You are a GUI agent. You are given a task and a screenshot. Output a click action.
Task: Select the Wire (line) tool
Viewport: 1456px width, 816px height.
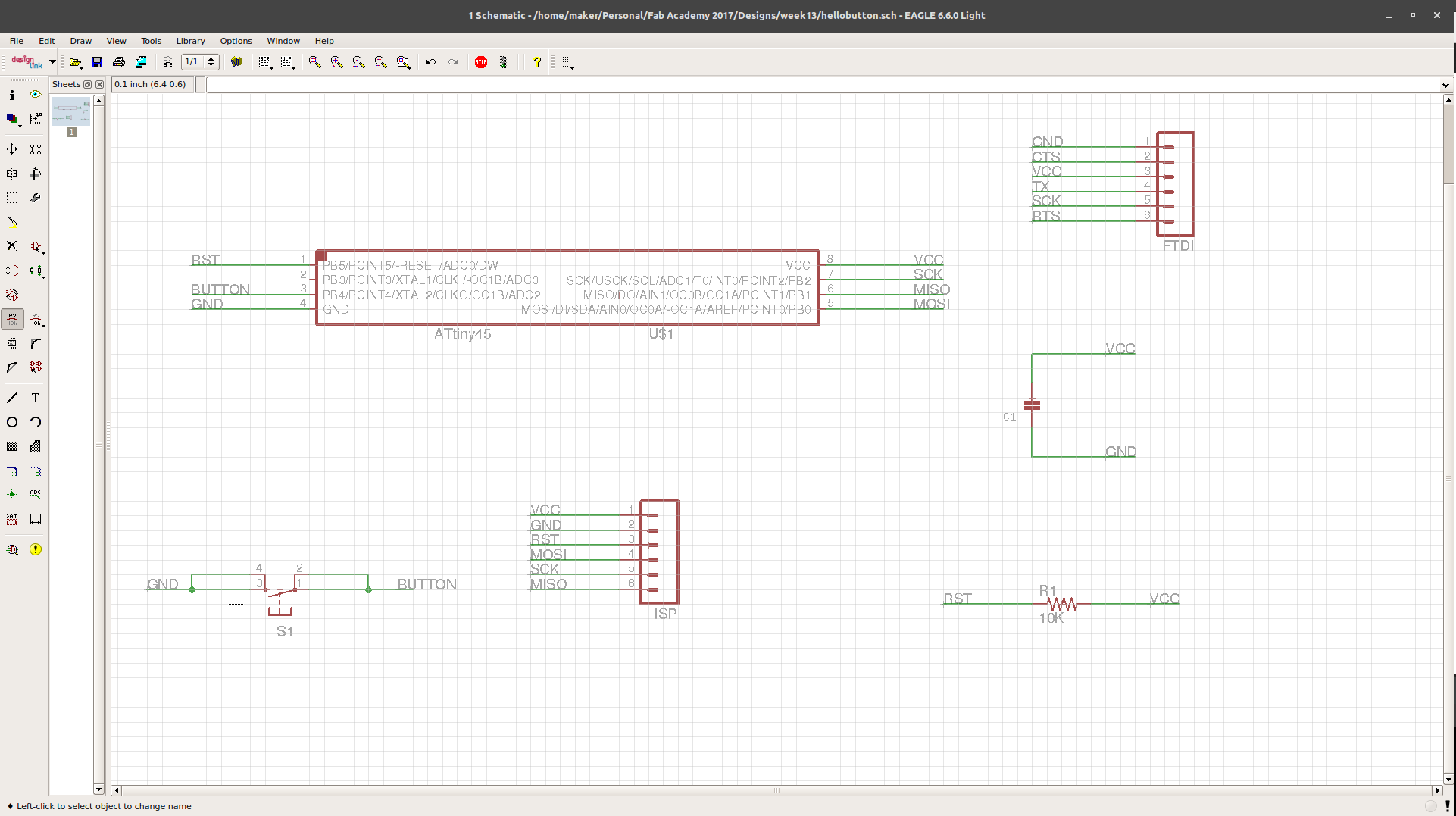coord(12,398)
